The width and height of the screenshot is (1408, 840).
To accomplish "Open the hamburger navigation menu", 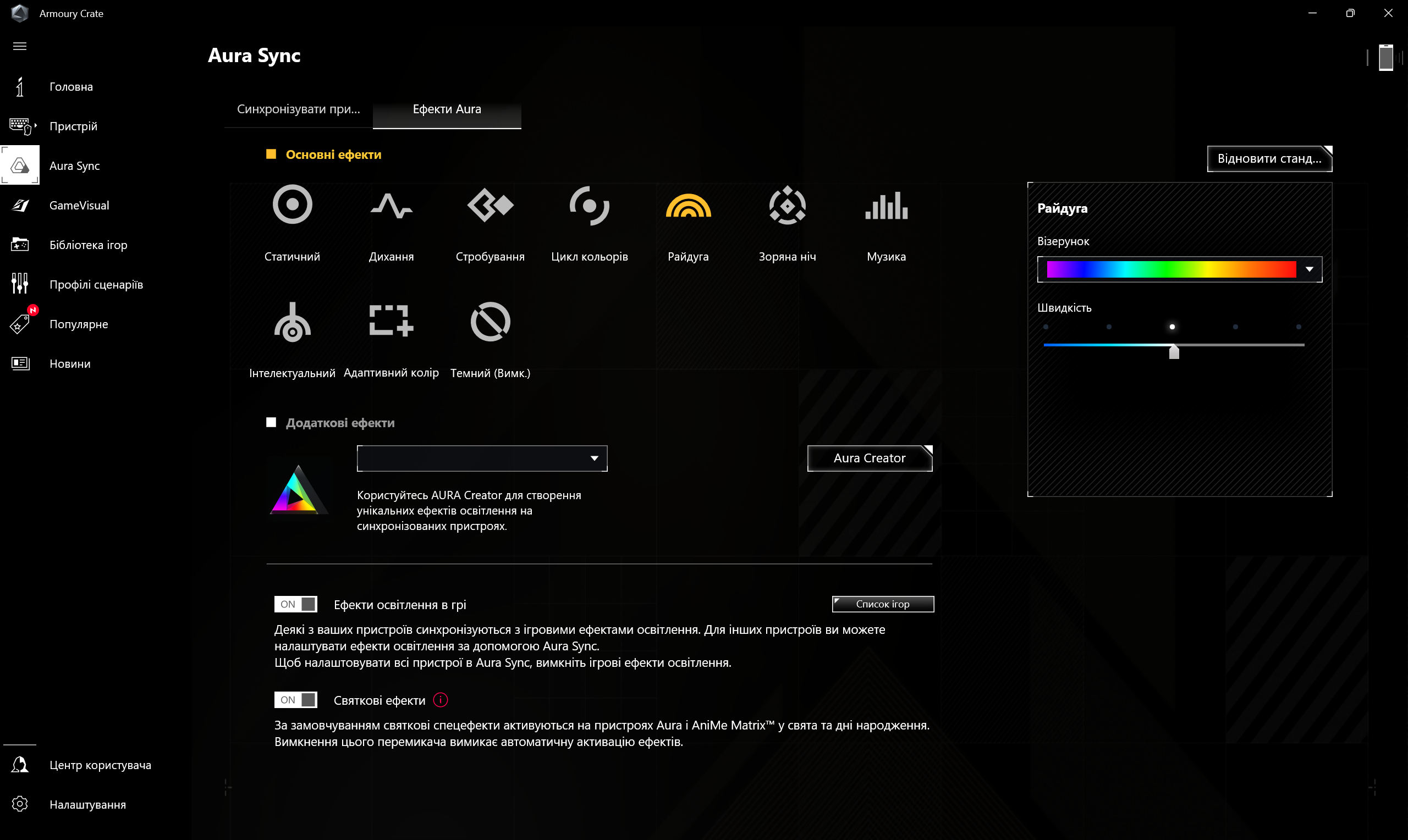I will click(20, 46).
